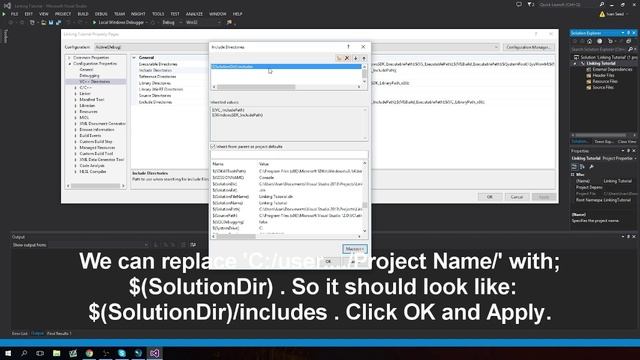This screenshot has width=640, height=360.
Task: Switch to Class View tab below Solution Explorer
Action: 627,142
